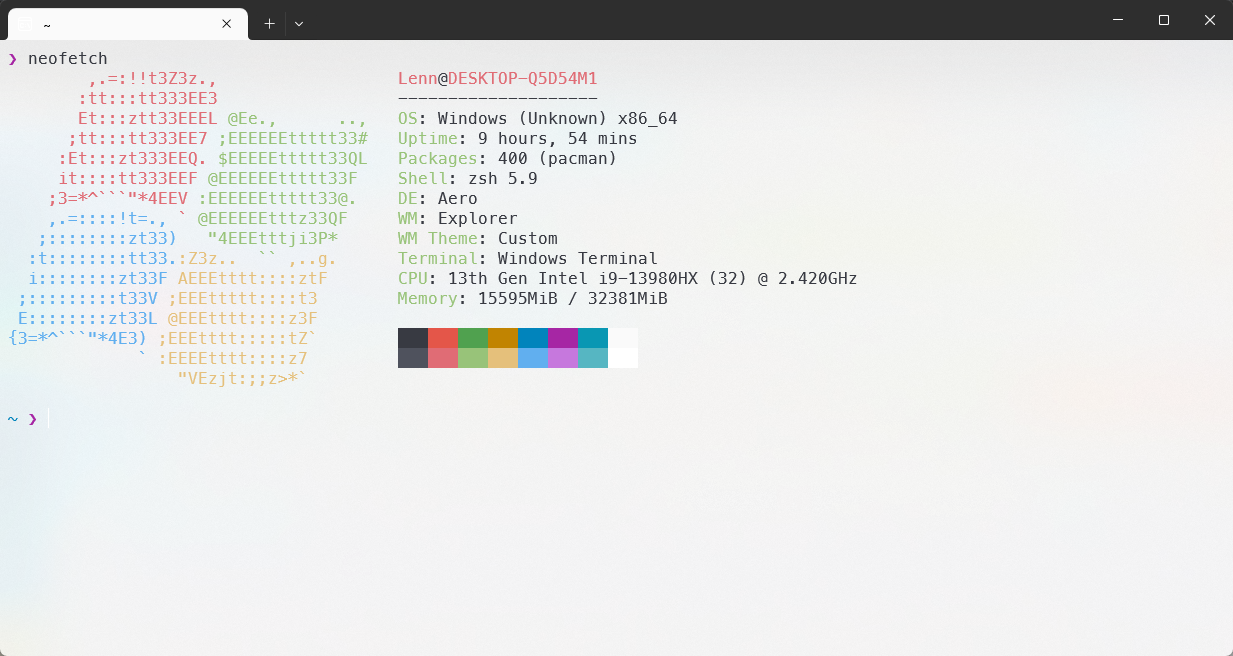Expand the new tab profile dropdown

pyautogui.click(x=299, y=23)
